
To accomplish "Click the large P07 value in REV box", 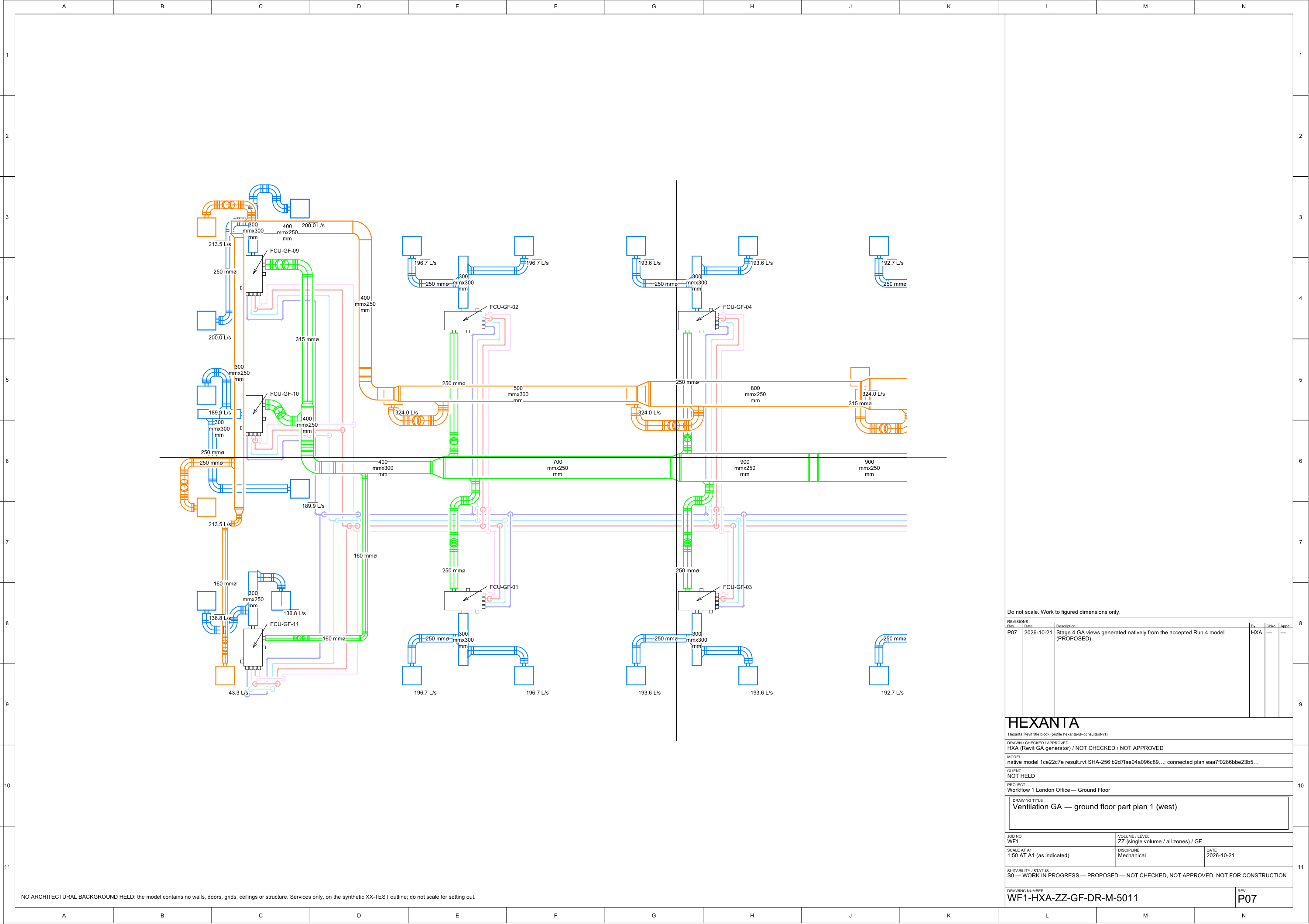I will [1247, 899].
